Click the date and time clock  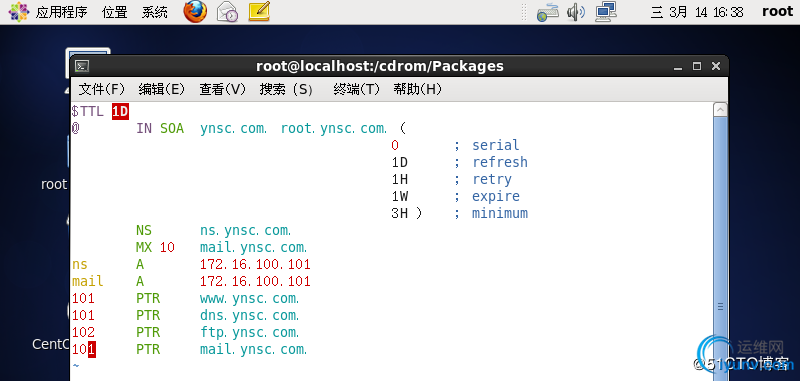tap(697, 12)
